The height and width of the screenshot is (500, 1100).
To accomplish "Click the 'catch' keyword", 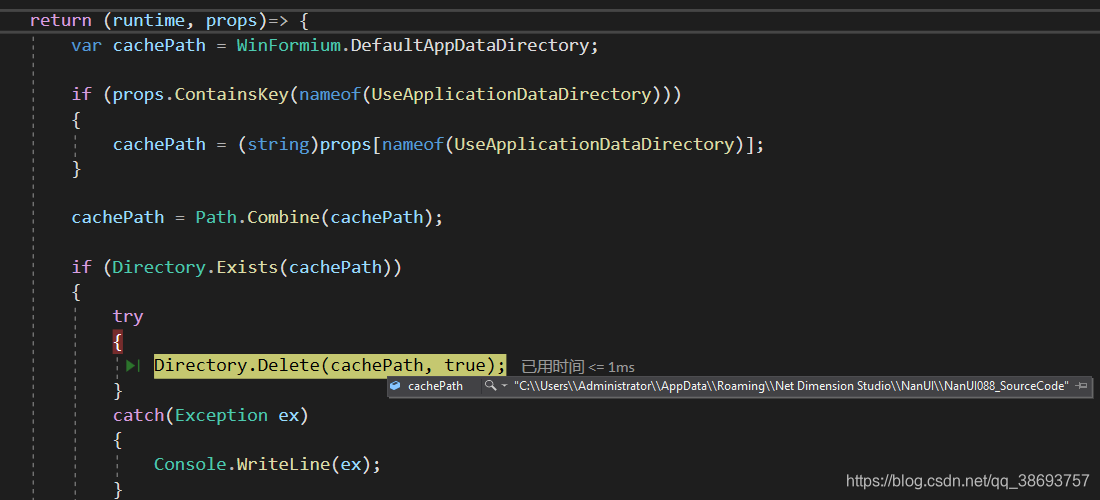I will [138, 416].
